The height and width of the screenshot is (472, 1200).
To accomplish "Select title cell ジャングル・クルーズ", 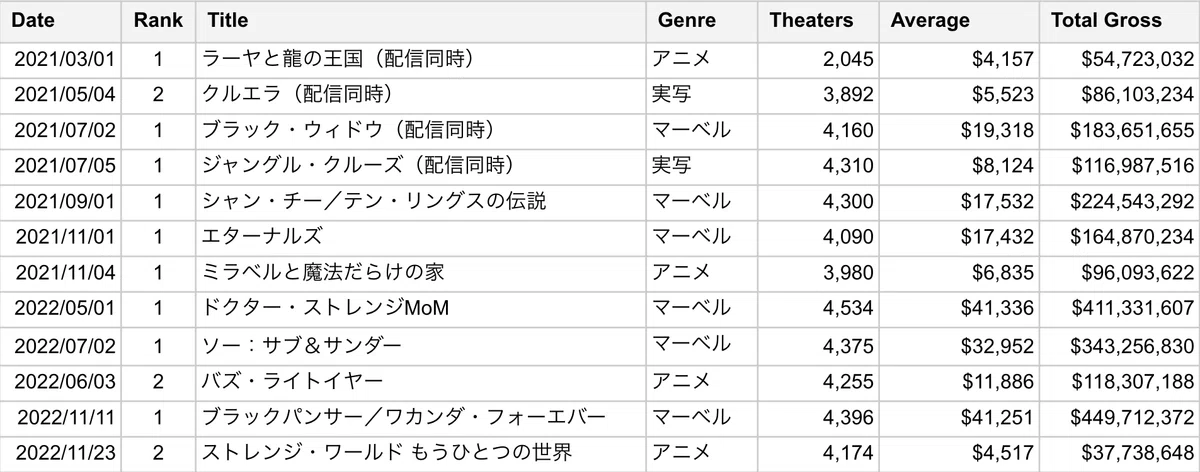I will (x=420, y=166).
